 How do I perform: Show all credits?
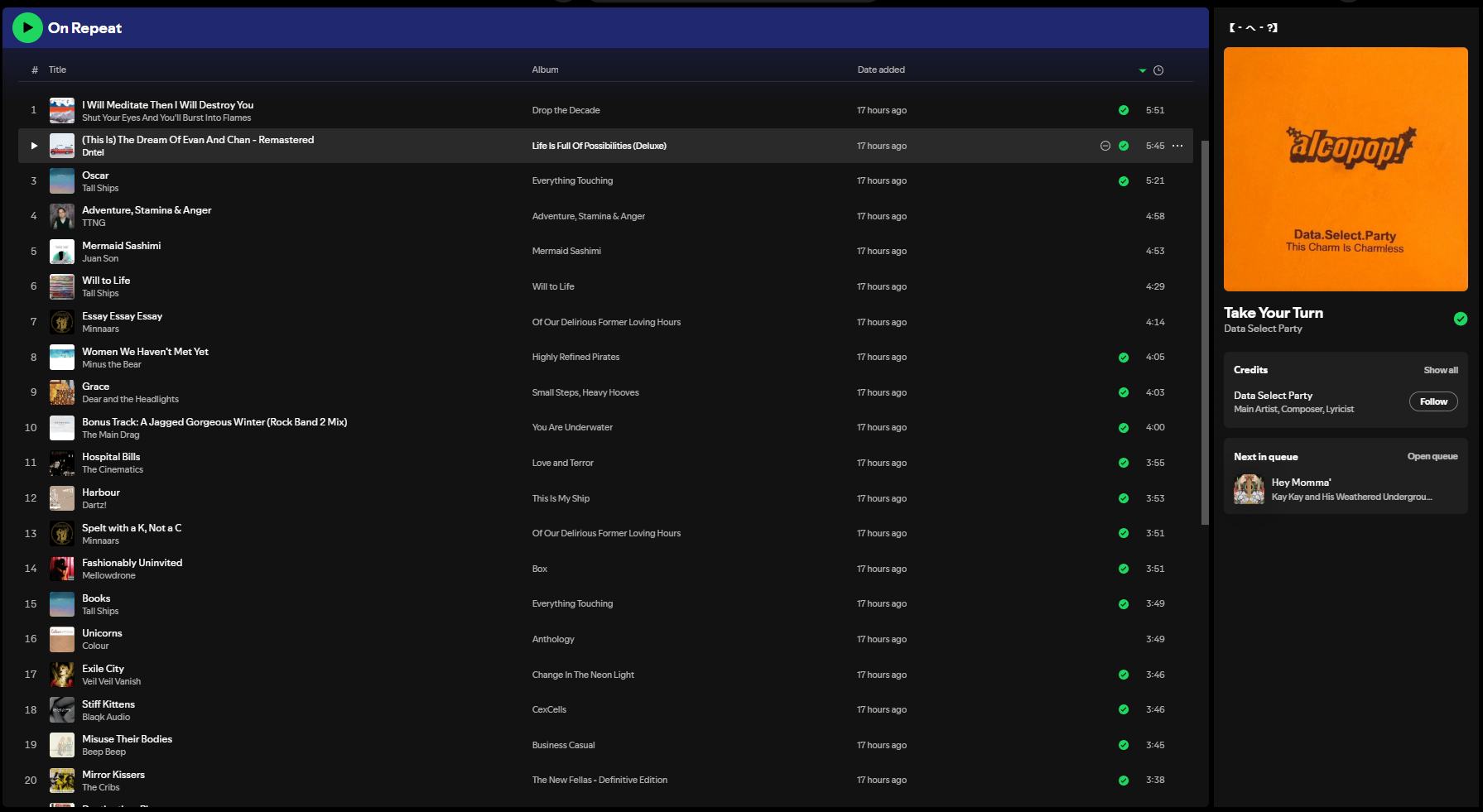pyautogui.click(x=1441, y=370)
